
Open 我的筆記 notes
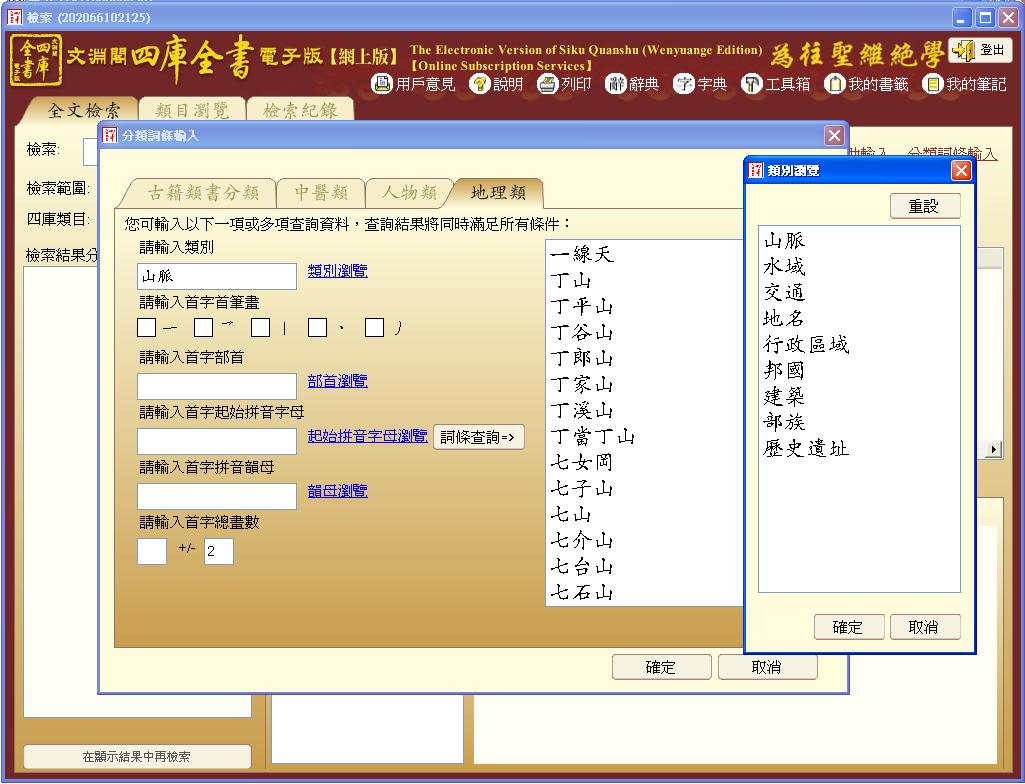(x=932, y=85)
